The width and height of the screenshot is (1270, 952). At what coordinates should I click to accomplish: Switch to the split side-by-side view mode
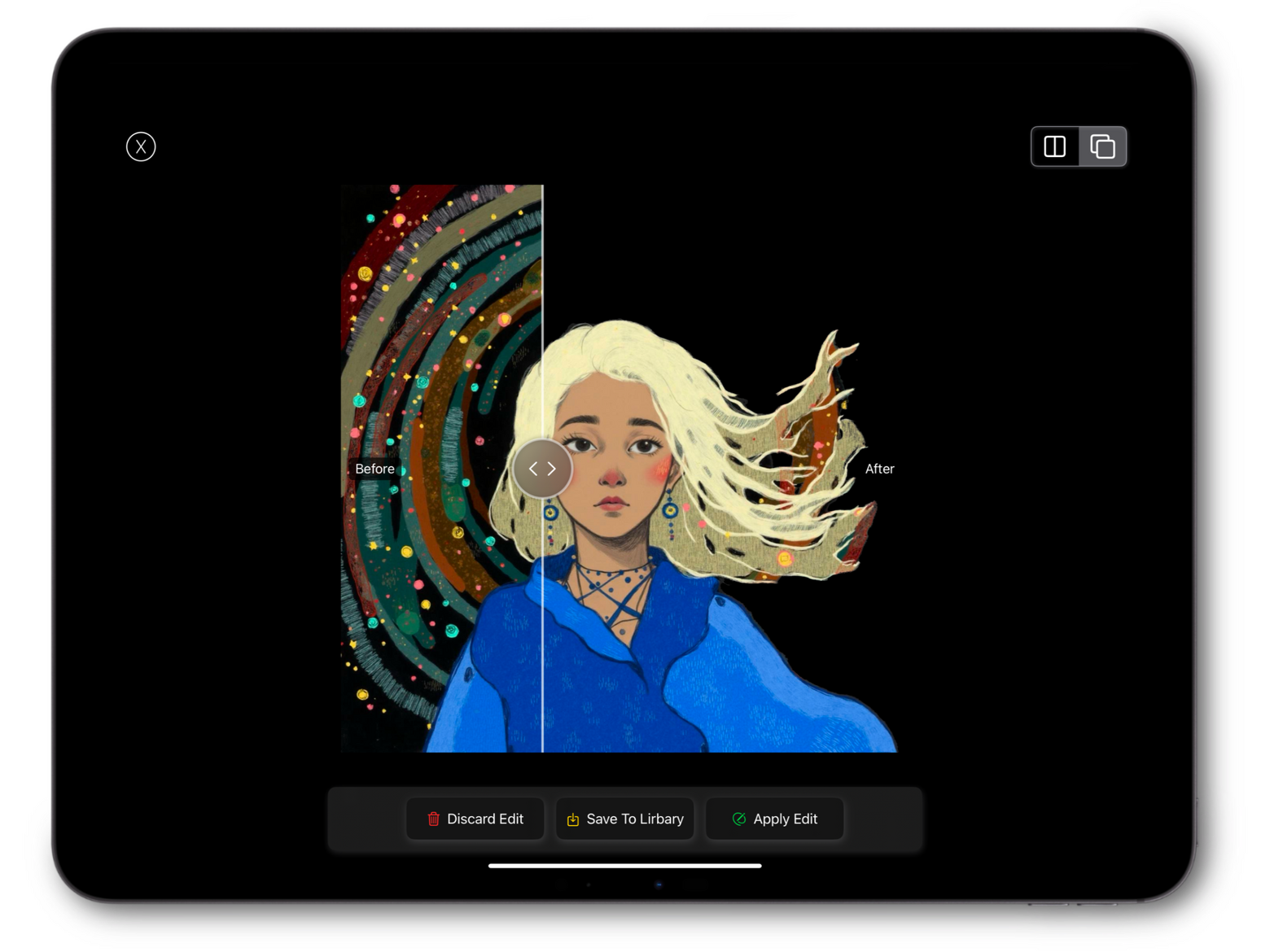1055,146
